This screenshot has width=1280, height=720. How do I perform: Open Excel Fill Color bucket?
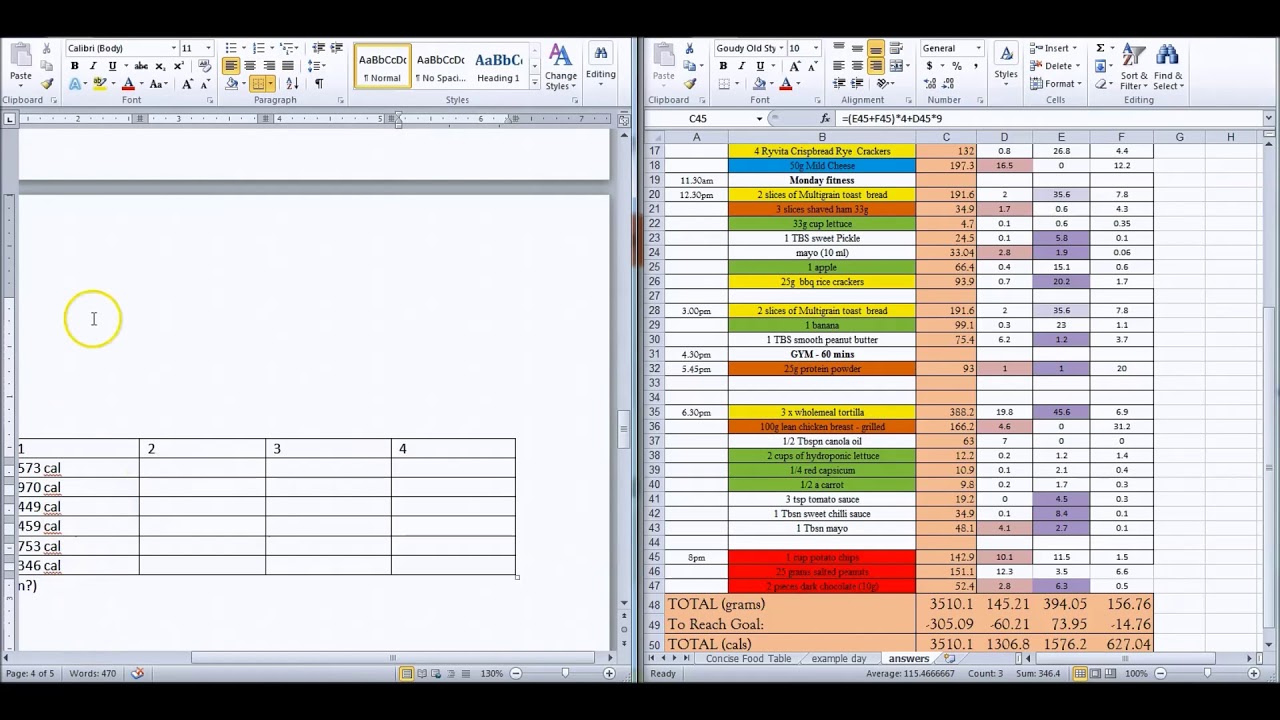(760, 84)
